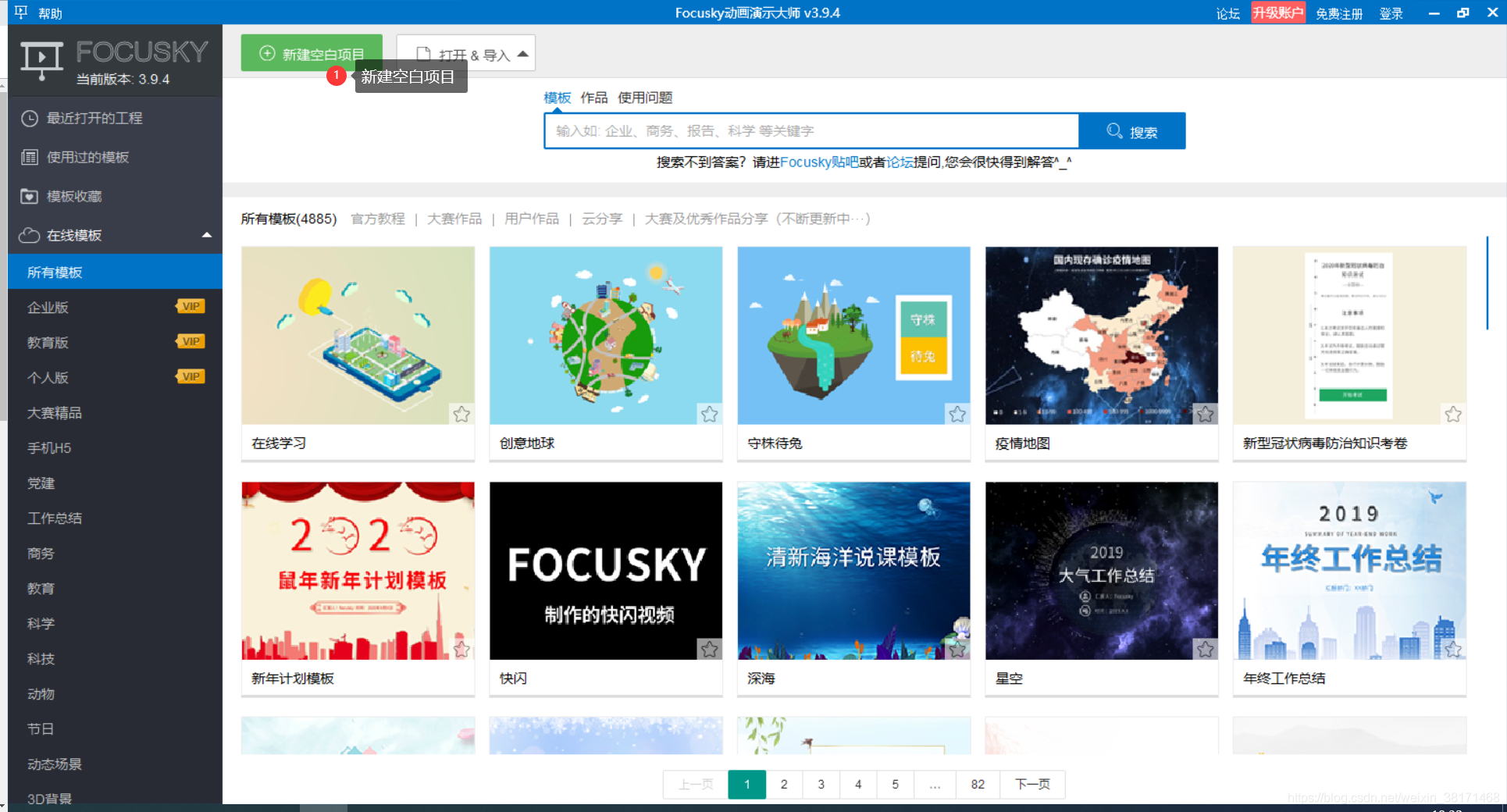Favorite the 深海 template star
Image resolution: width=1507 pixels, height=812 pixels.
tap(957, 649)
